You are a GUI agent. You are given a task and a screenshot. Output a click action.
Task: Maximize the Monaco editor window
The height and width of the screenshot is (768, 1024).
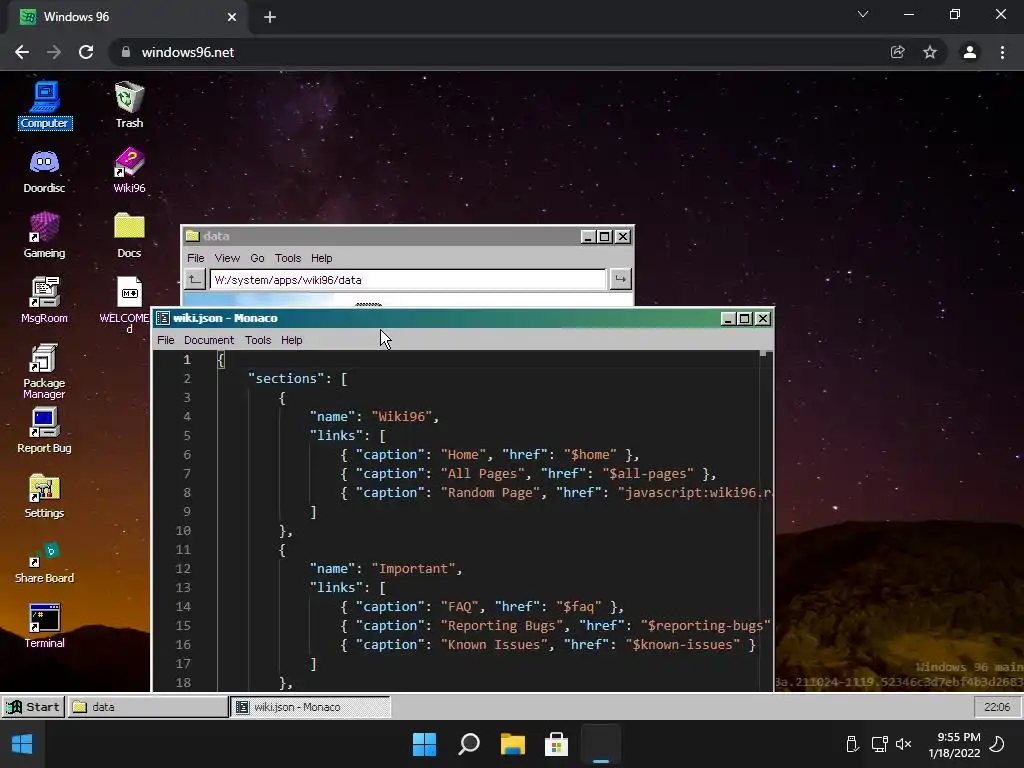click(744, 318)
